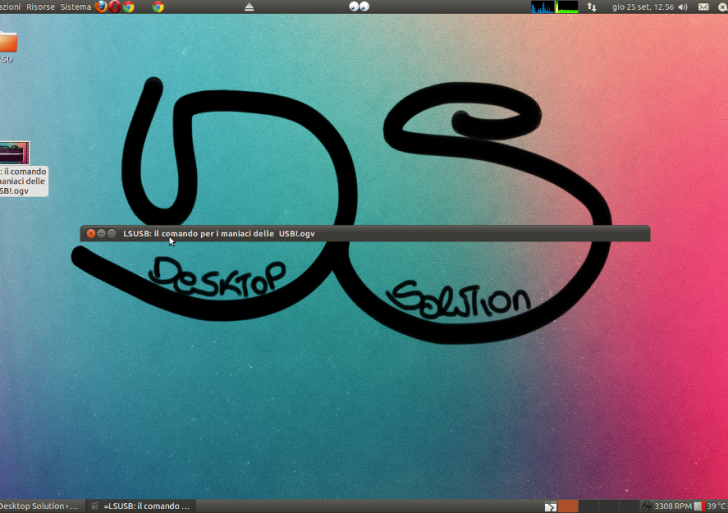Select the orange active workspace in switcher

click(568, 506)
